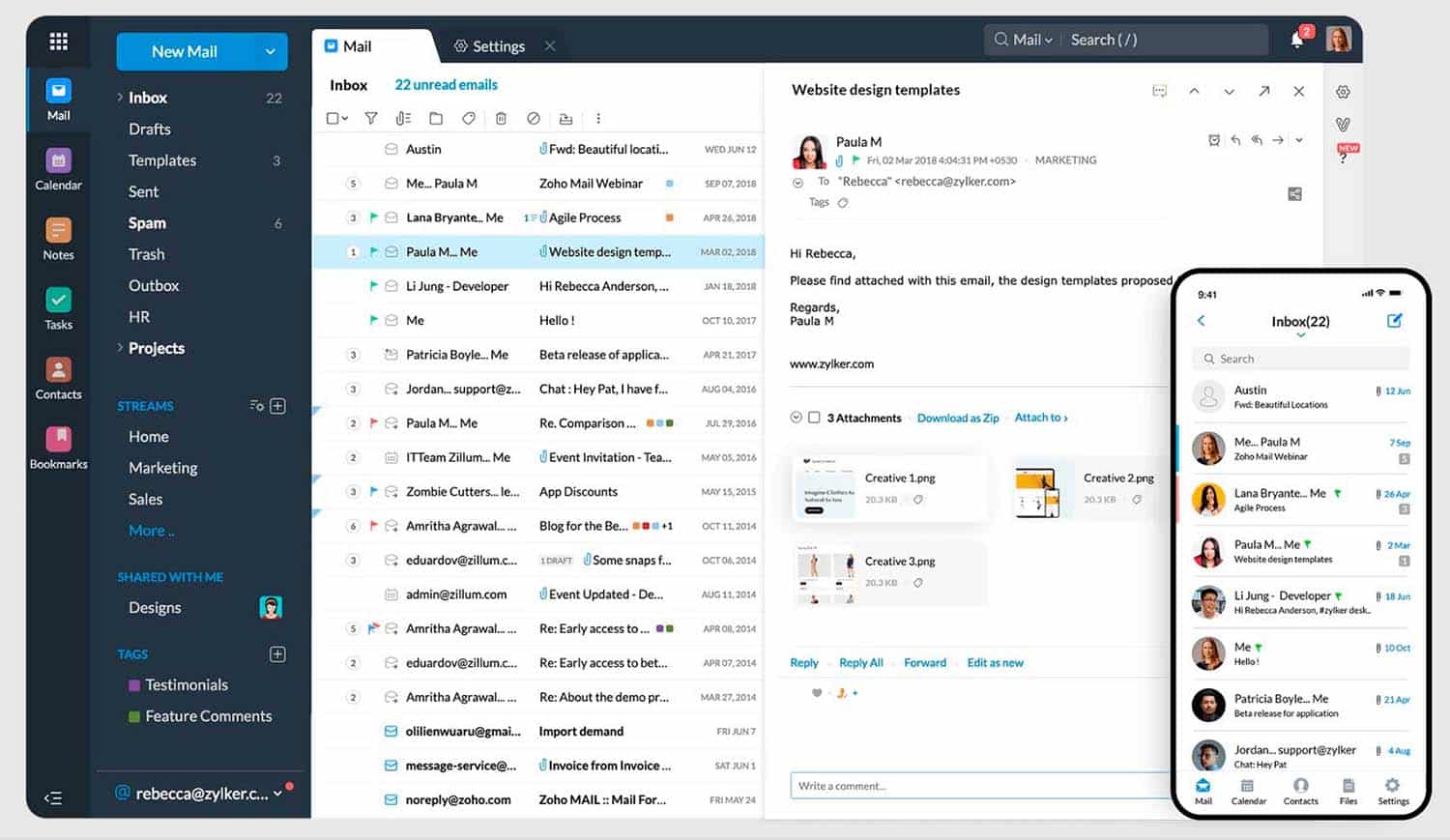1450x840 pixels.
Task: Check the select-all box in the mail toolbar
Action: coord(331,118)
